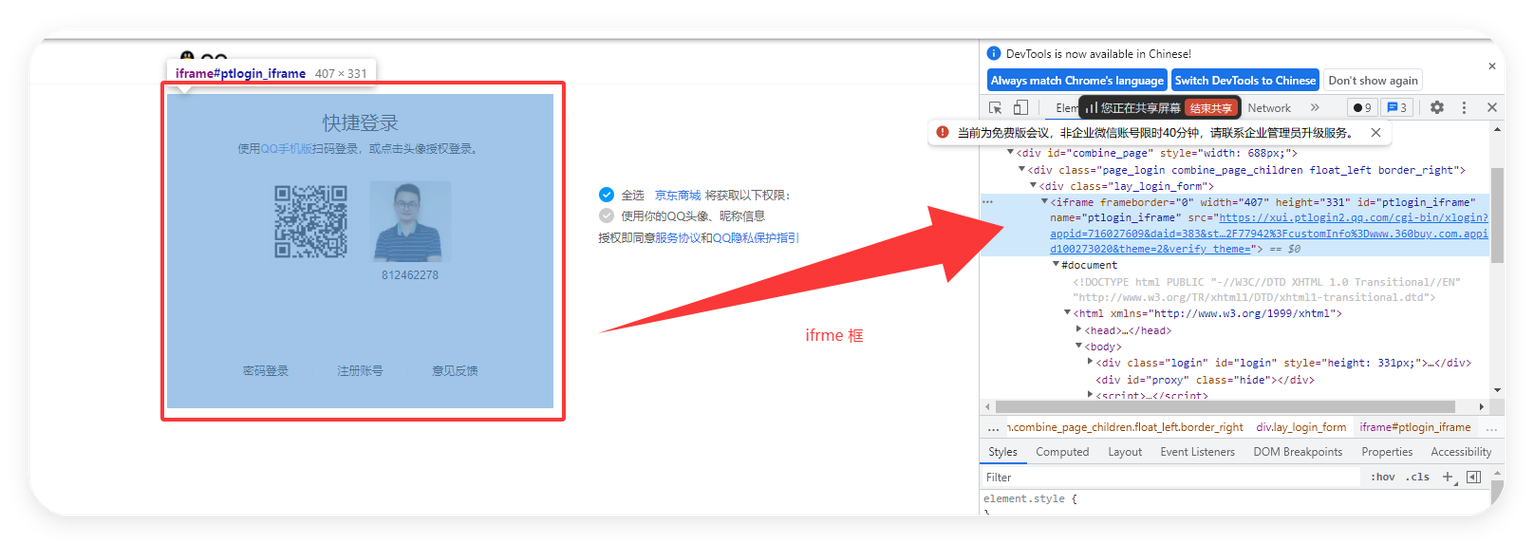Click the QR code in login frame
This screenshot has height=544, width=1534.
[x=311, y=221]
